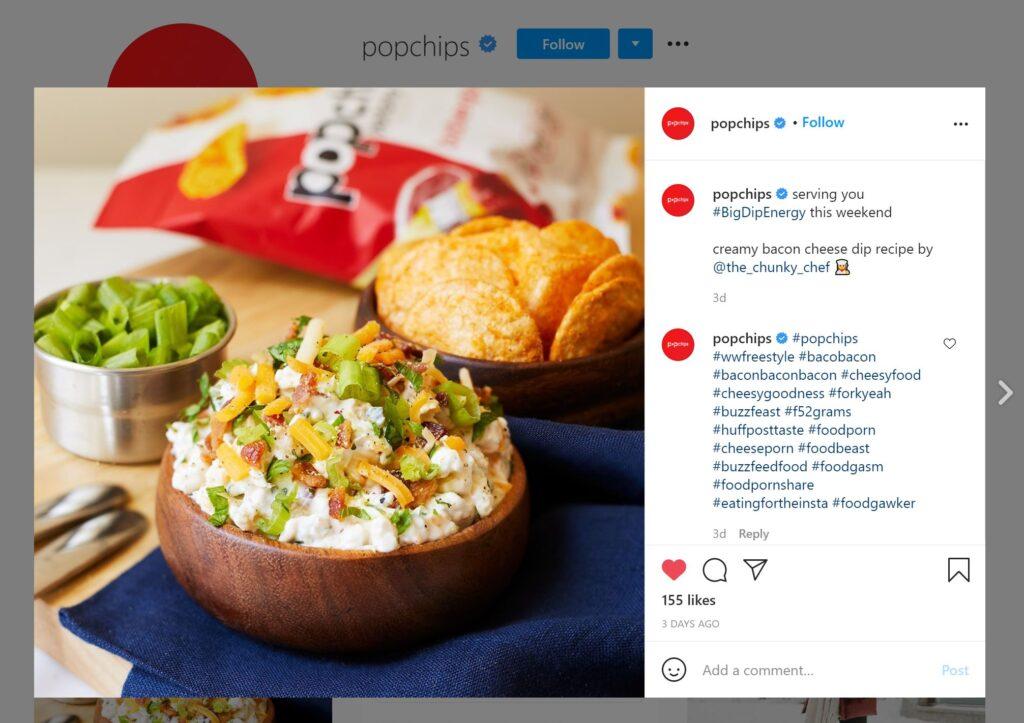Open the comment speech bubble icon
The image size is (1024, 723).
click(714, 570)
